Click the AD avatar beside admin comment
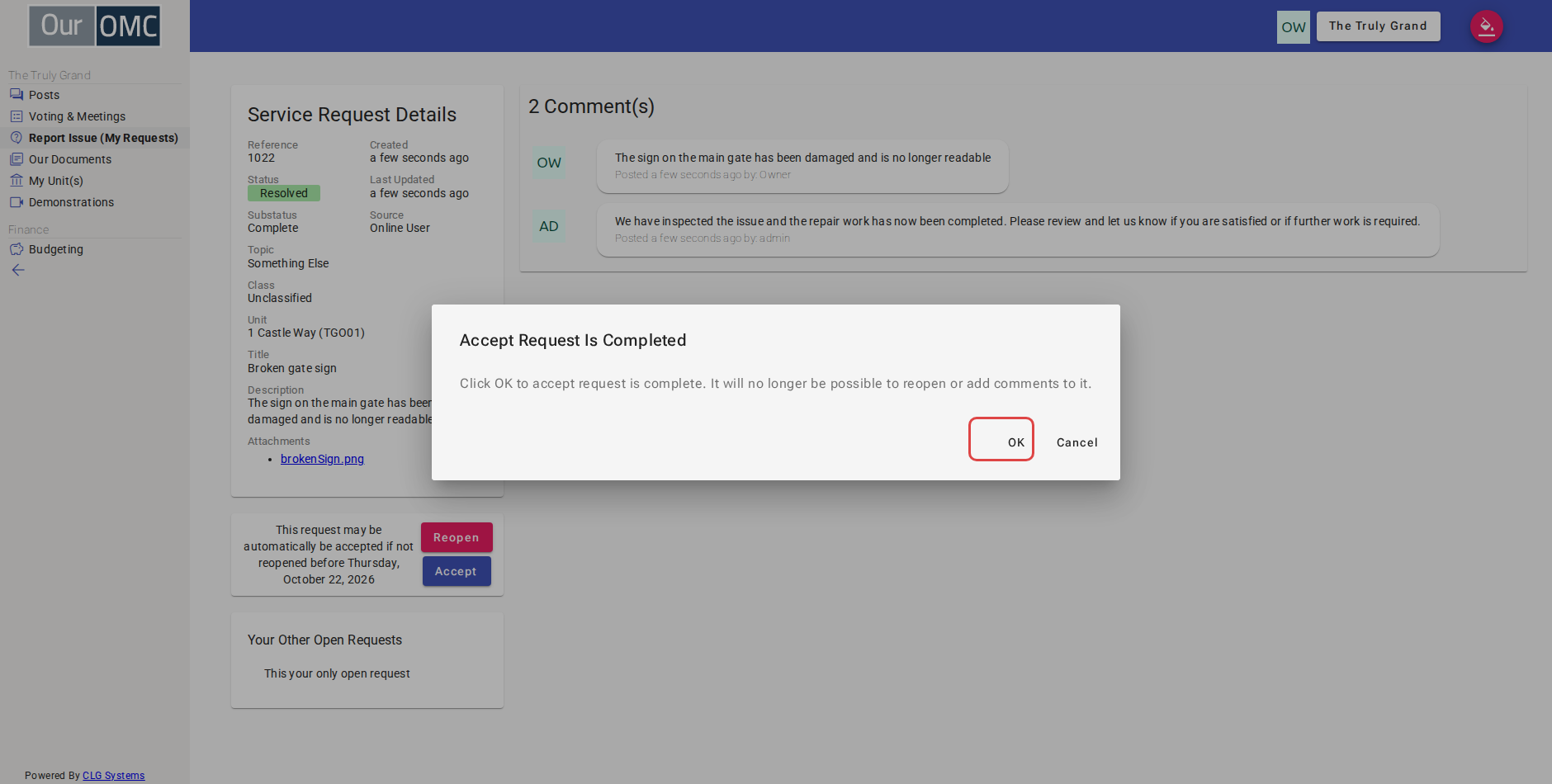The image size is (1552, 784). (549, 226)
